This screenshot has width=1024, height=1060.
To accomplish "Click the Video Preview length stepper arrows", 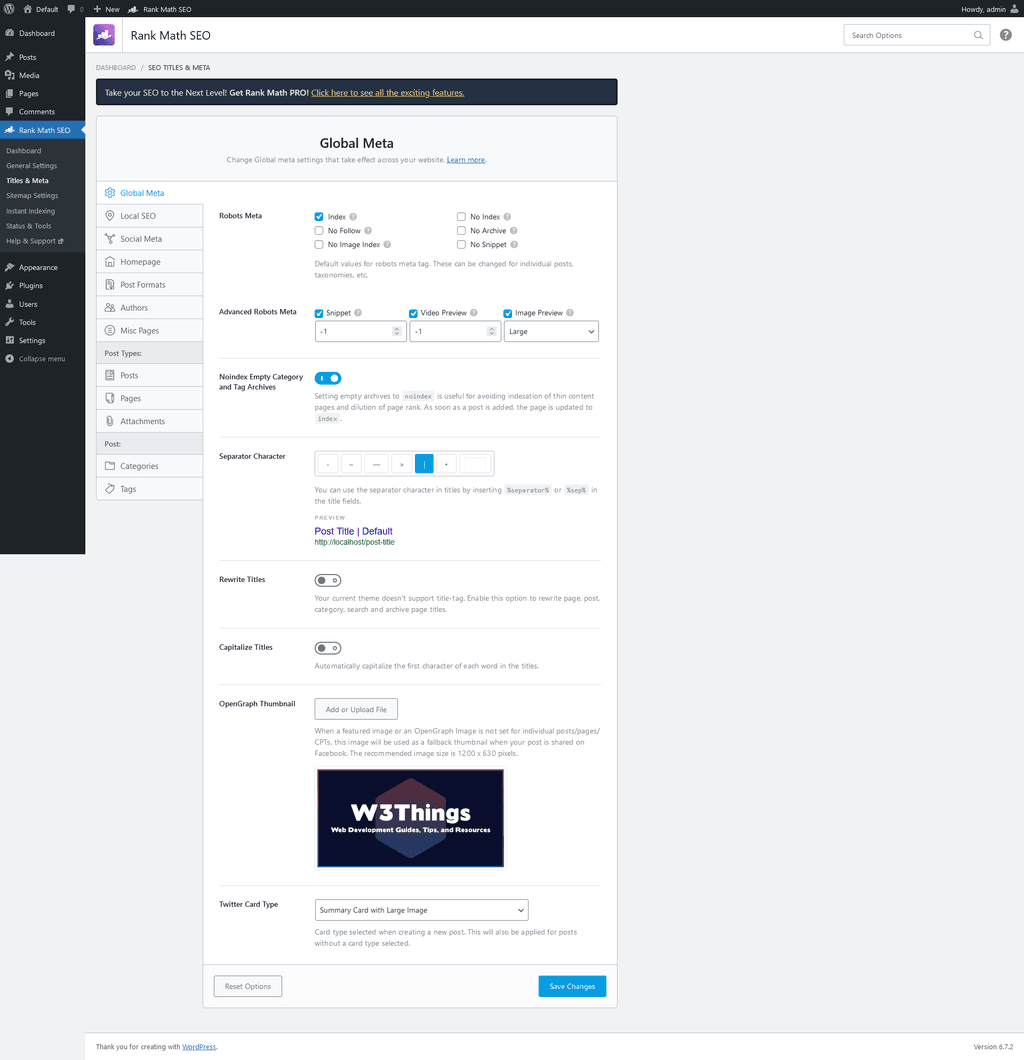I will (x=491, y=331).
